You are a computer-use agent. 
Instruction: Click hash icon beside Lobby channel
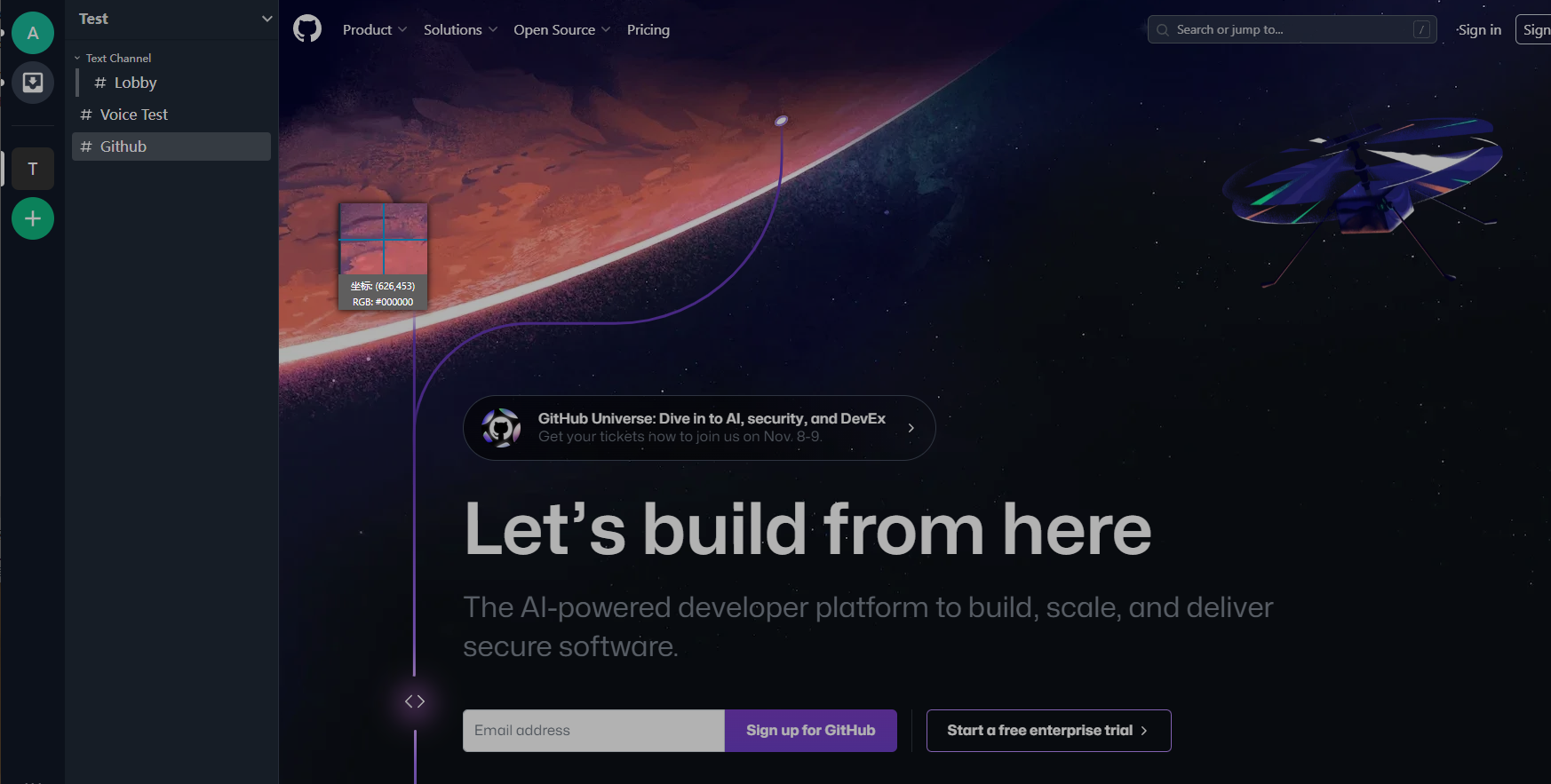pyautogui.click(x=100, y=83)
